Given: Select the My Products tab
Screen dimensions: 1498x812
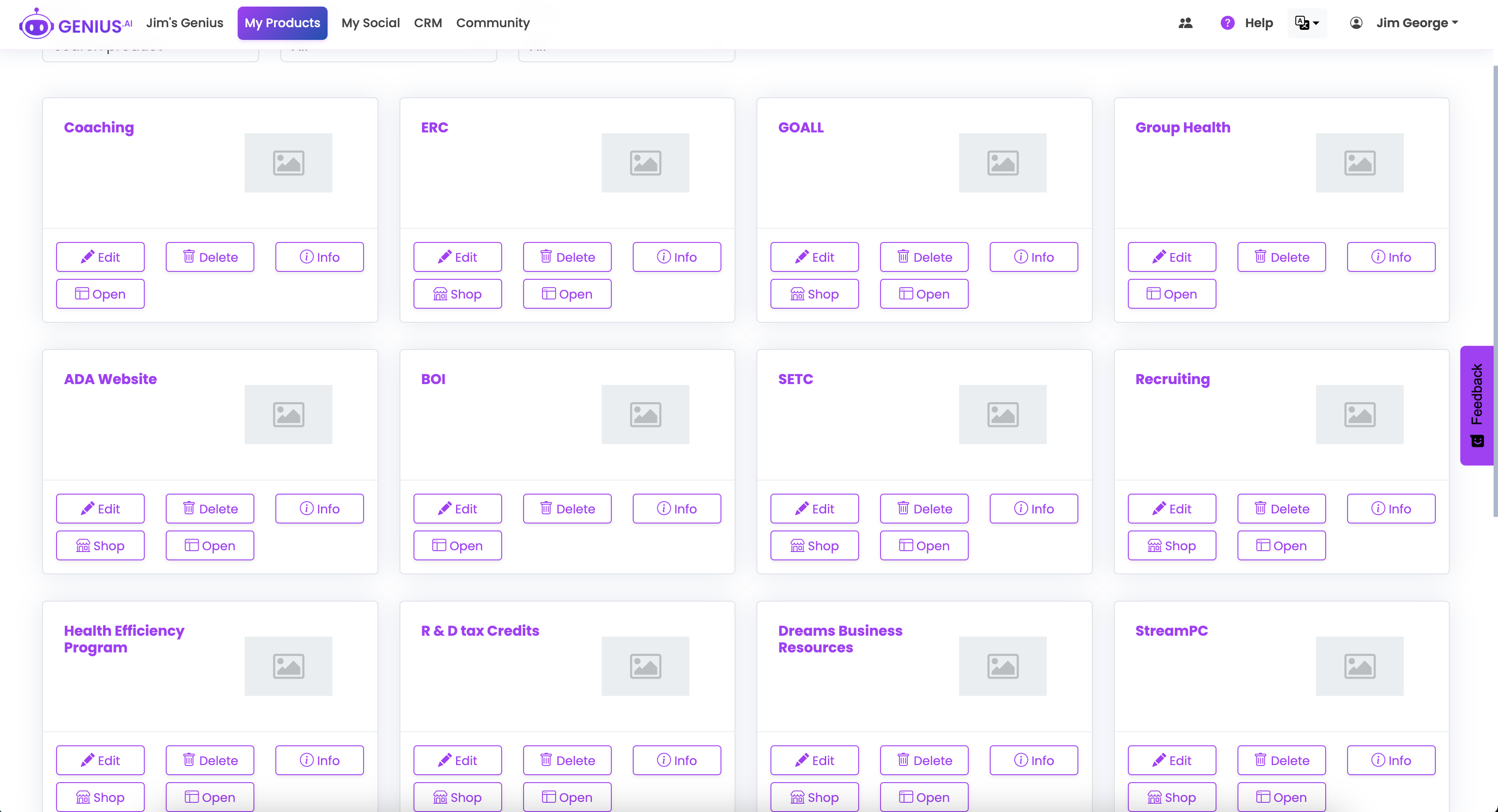Looking at the screenshot, I should pyautogui.click(x=282, y=23).
